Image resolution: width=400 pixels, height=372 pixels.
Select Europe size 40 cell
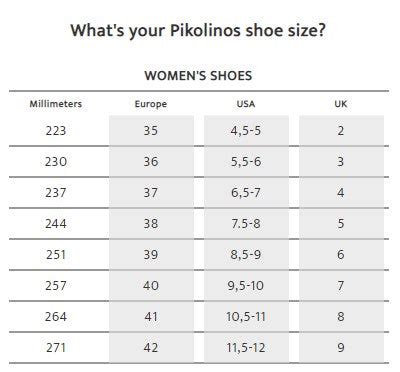coord(151,286)
